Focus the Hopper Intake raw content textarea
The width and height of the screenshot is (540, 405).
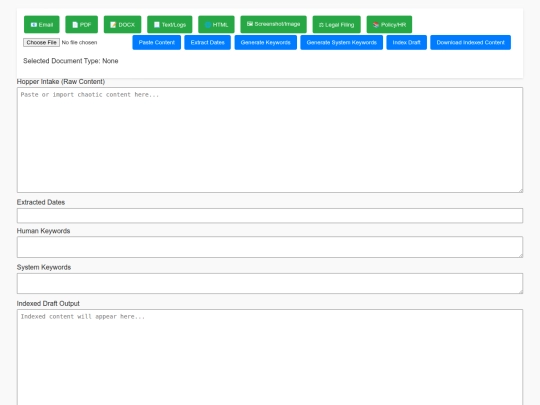click(270, 140)
